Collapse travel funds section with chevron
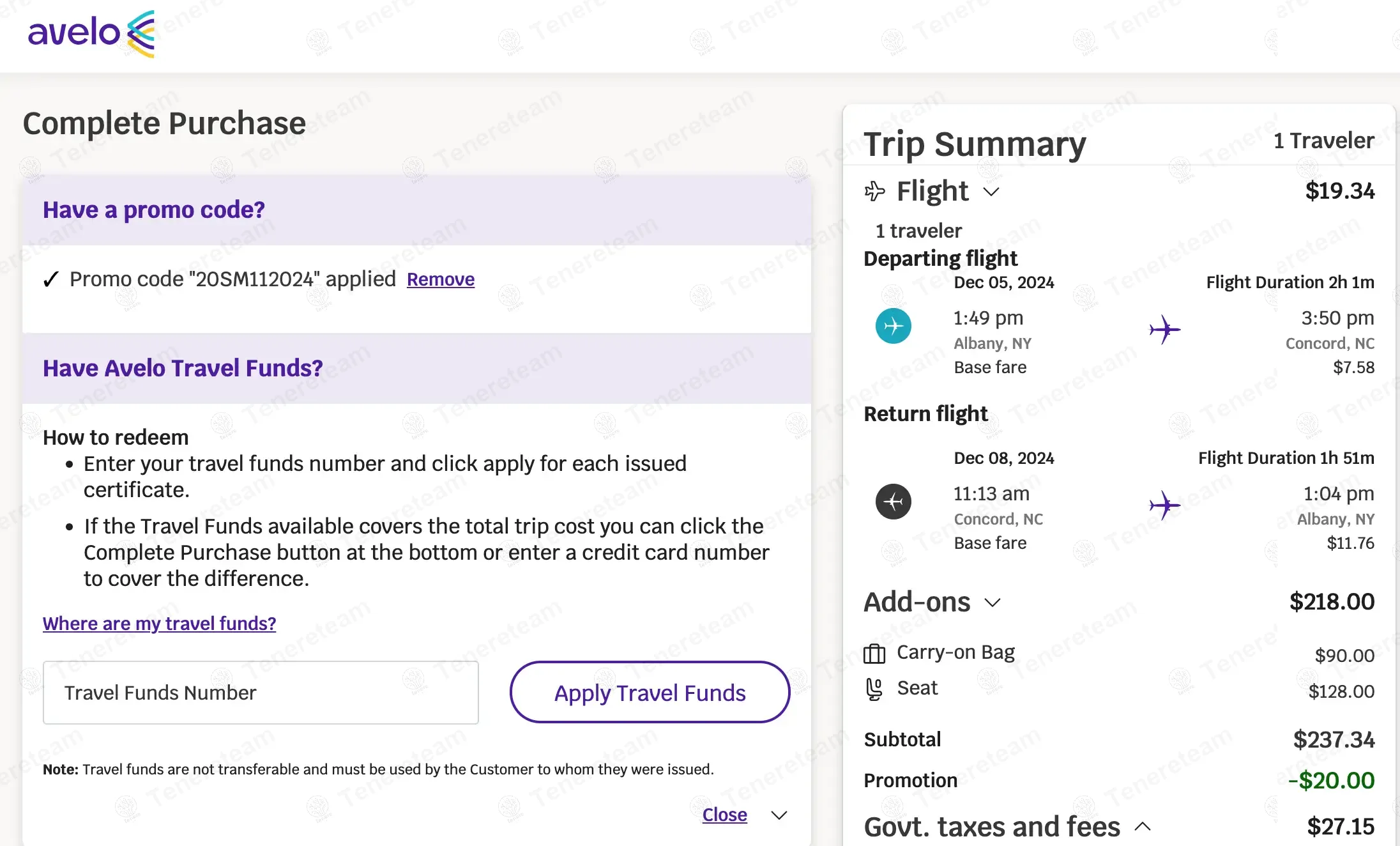 tap(779, 815)
